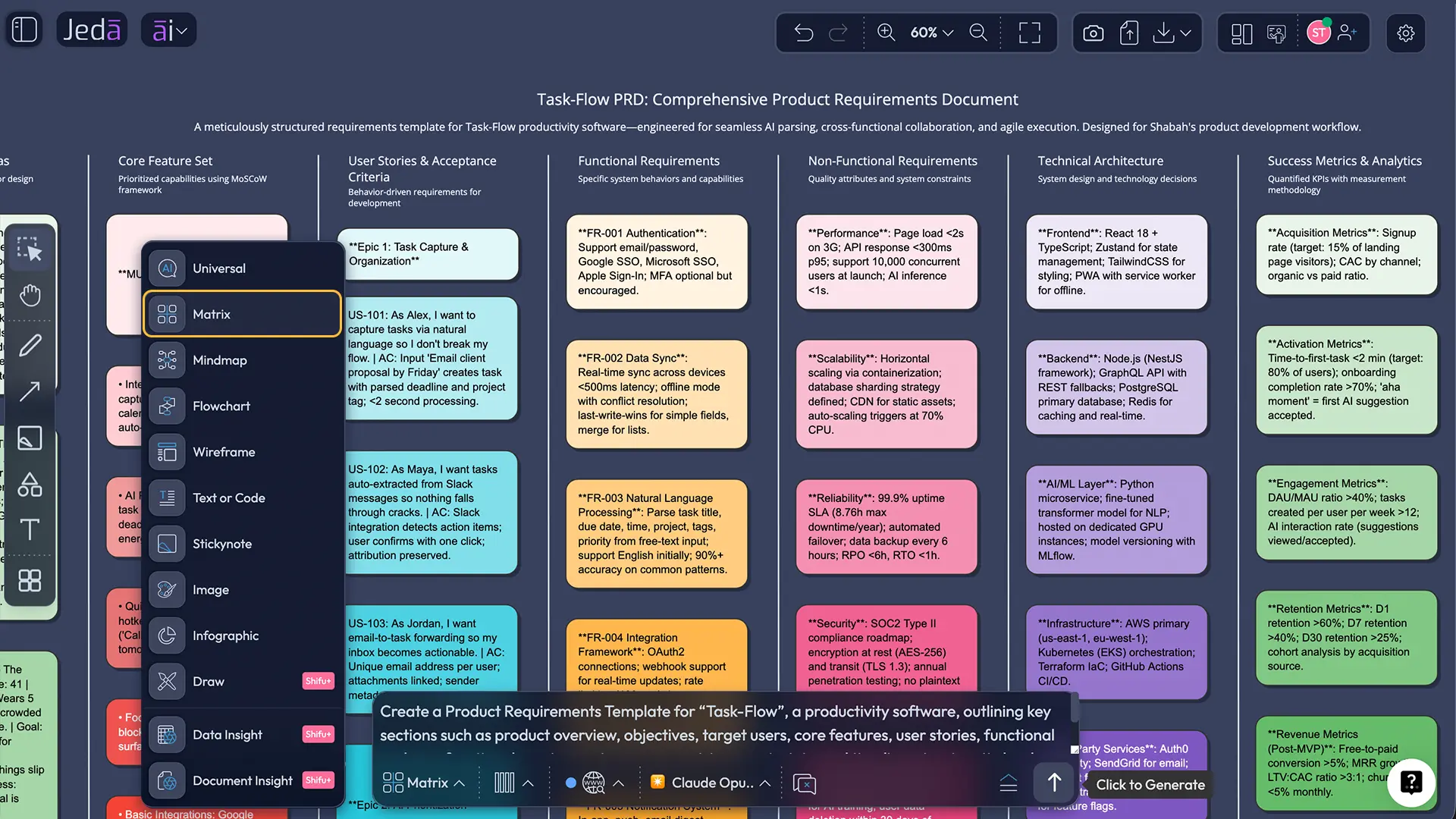Choose Data Insight from the output menu

pos(243,735)
